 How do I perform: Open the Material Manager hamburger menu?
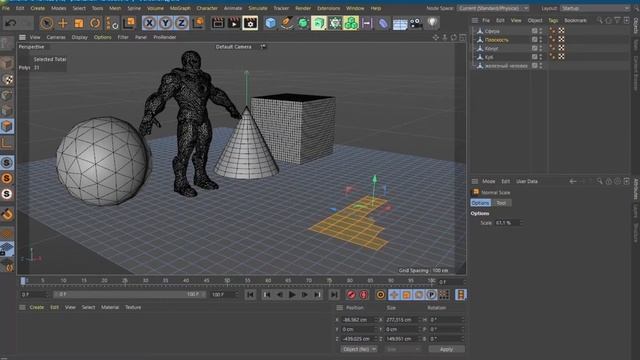tap(22, 307)
